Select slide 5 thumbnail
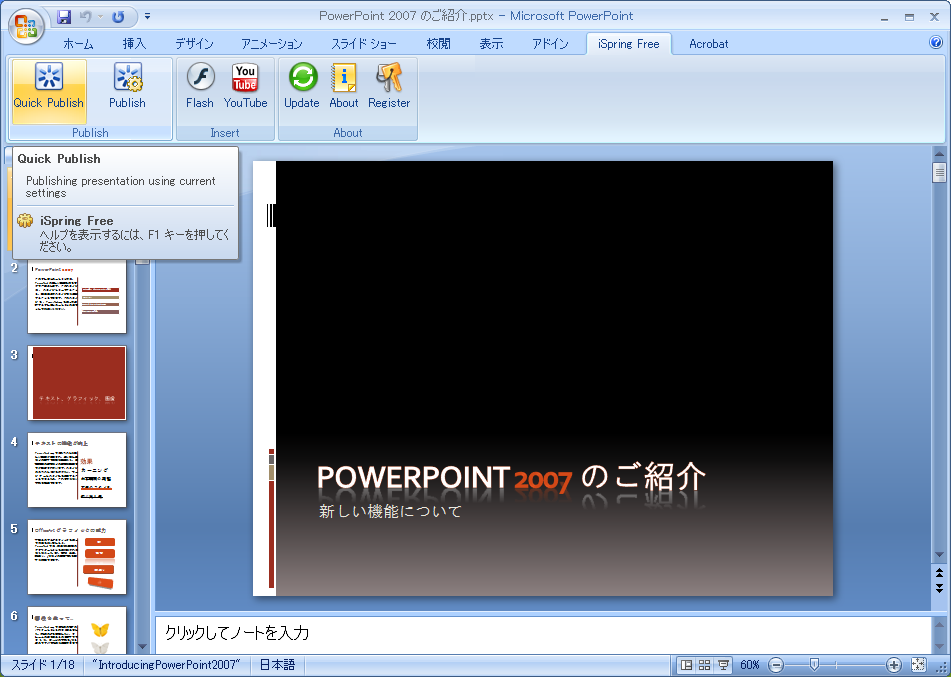Image resolution: width=951 pixels, height=677 pixels. coord(77,557)
